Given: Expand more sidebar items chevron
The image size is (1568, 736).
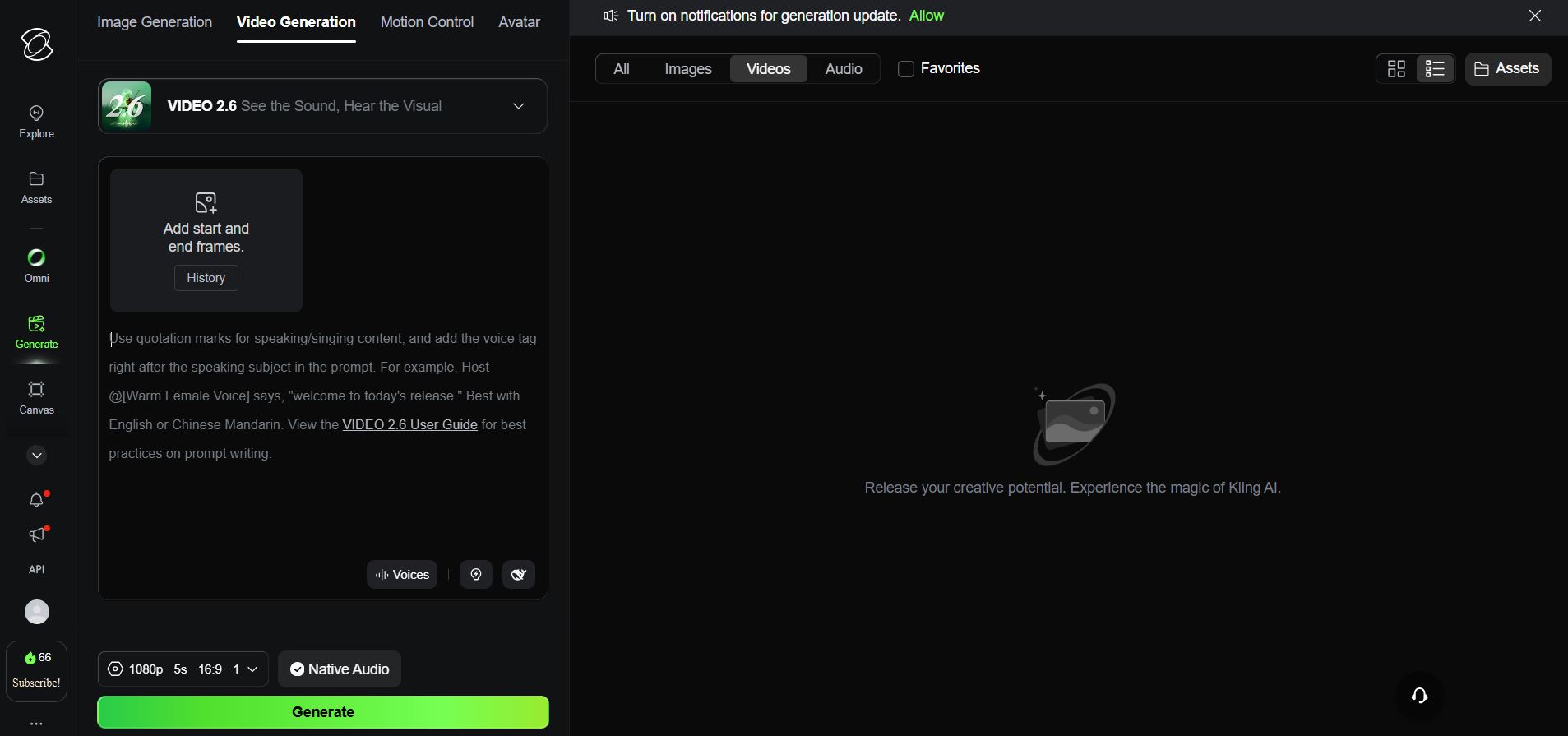Looking at the screenshot, I should [x=37, y=456].
